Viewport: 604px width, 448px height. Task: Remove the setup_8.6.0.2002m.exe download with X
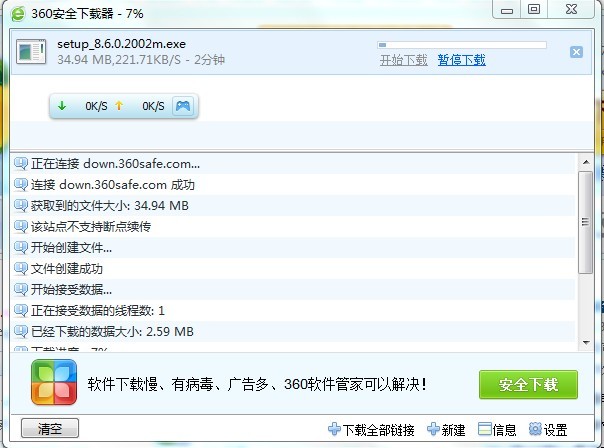[576, 52]
